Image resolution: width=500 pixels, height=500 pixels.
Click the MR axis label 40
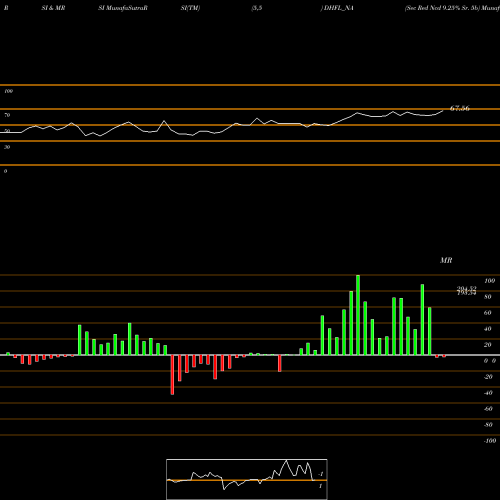488,329
